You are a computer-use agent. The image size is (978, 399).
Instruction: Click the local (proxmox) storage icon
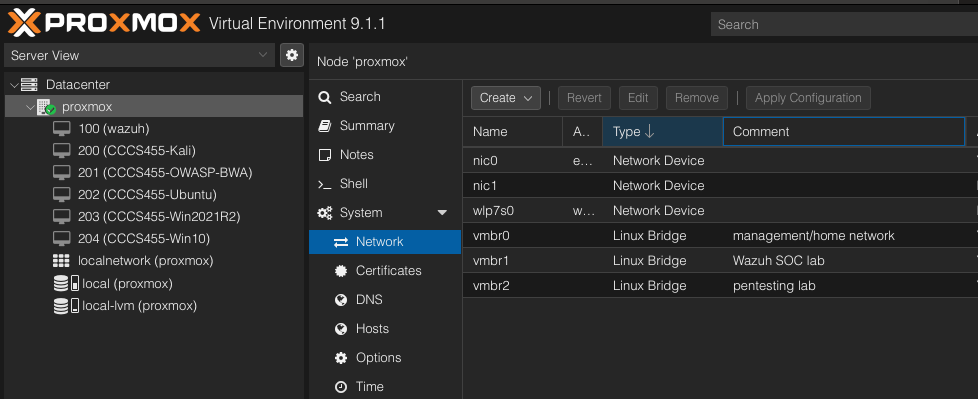tap(66, 284)
